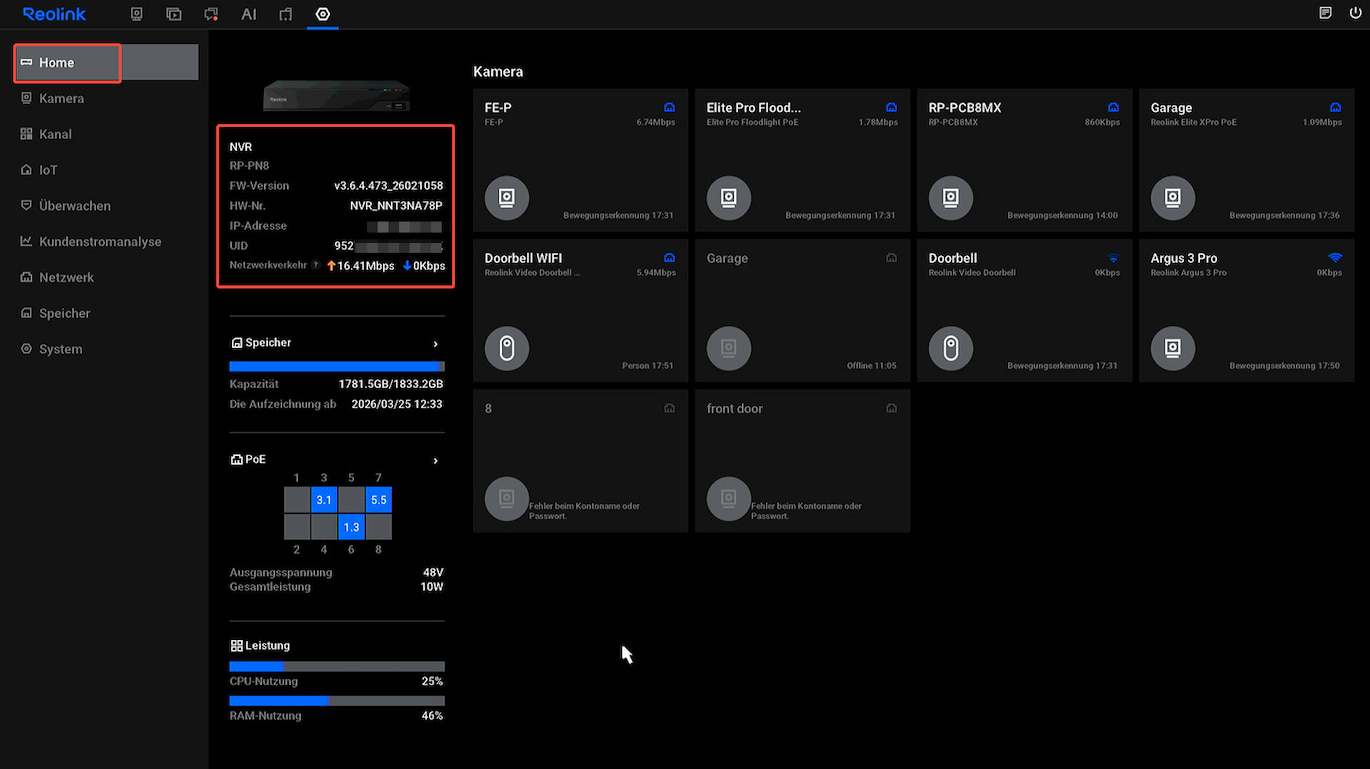Click the power icon at top right

click(x=1355, y=13)
